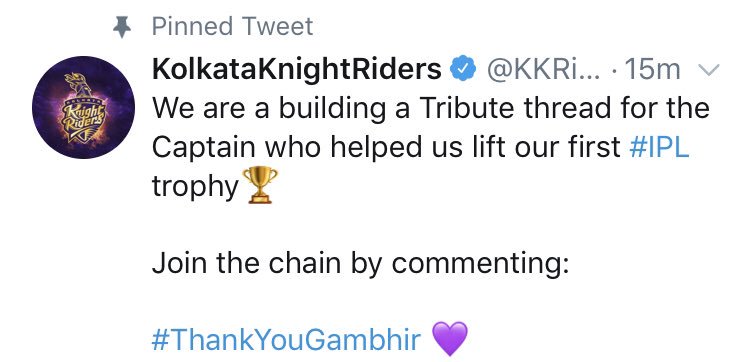The width and height of the screenshot is (750, 362).
Task: Click the gold trophy emoji
Action: pos(260,185)
